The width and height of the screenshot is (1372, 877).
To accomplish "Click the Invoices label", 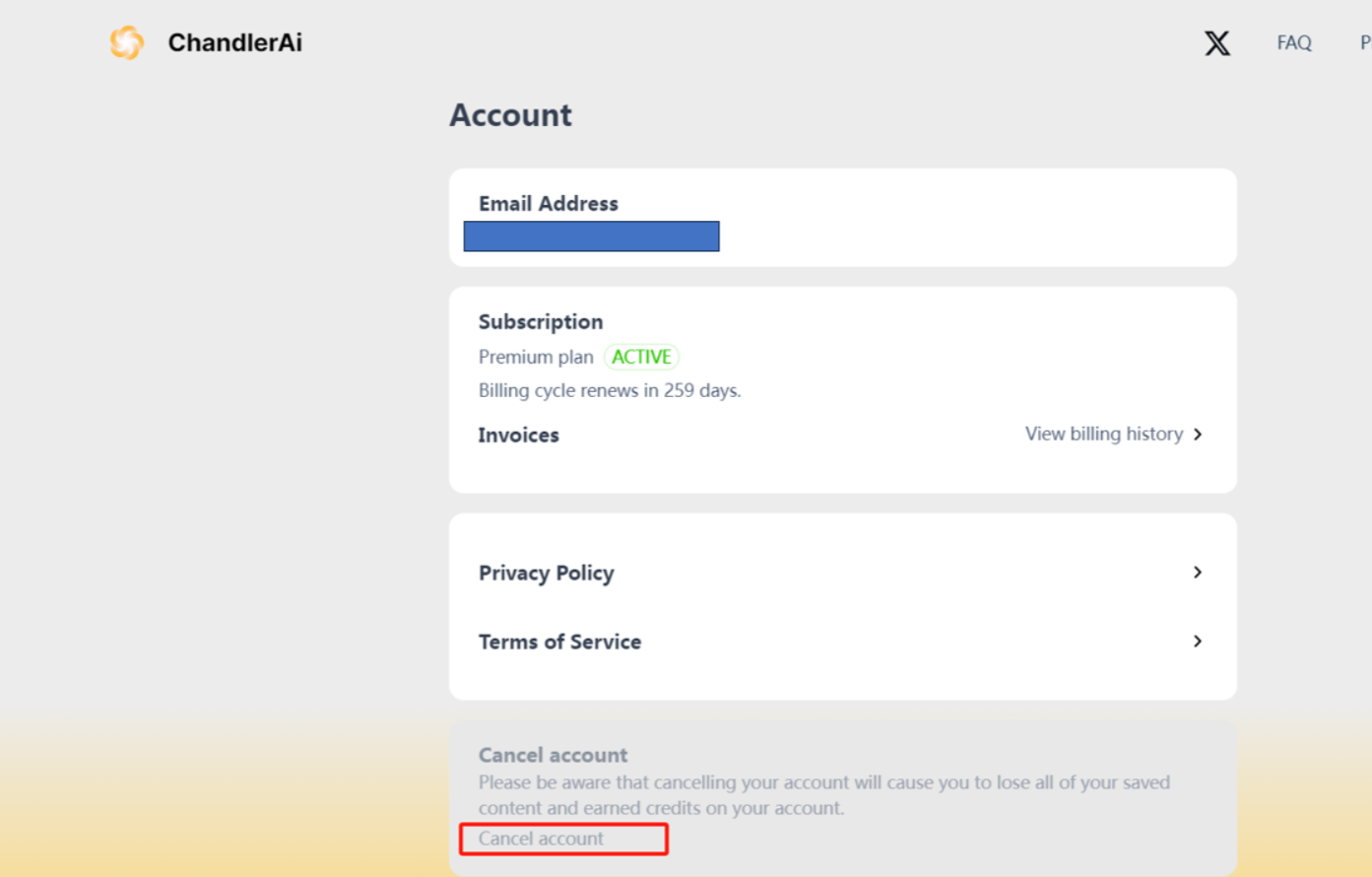I will point(518,435).
